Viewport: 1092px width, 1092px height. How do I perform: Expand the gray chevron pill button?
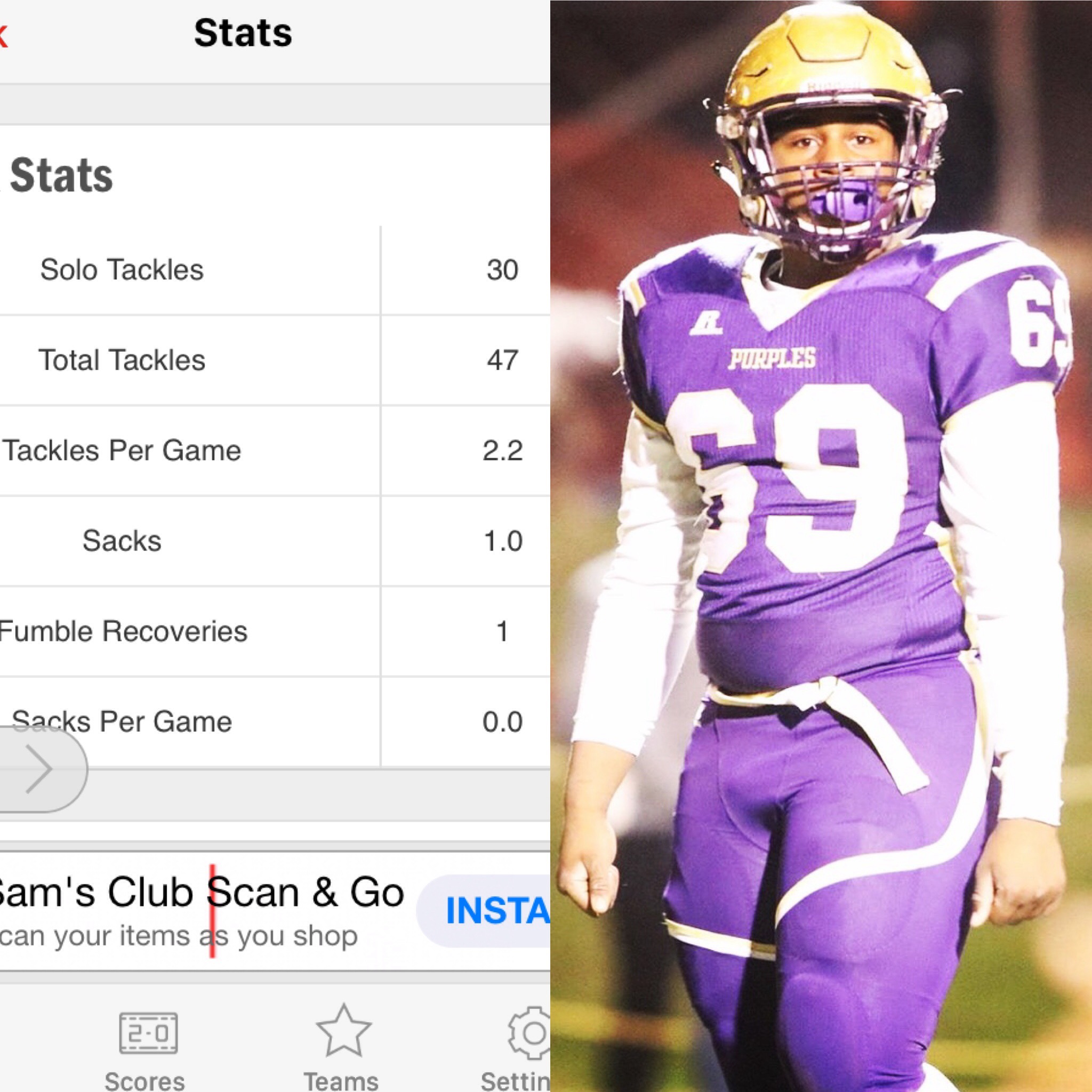tap(39, 769)
